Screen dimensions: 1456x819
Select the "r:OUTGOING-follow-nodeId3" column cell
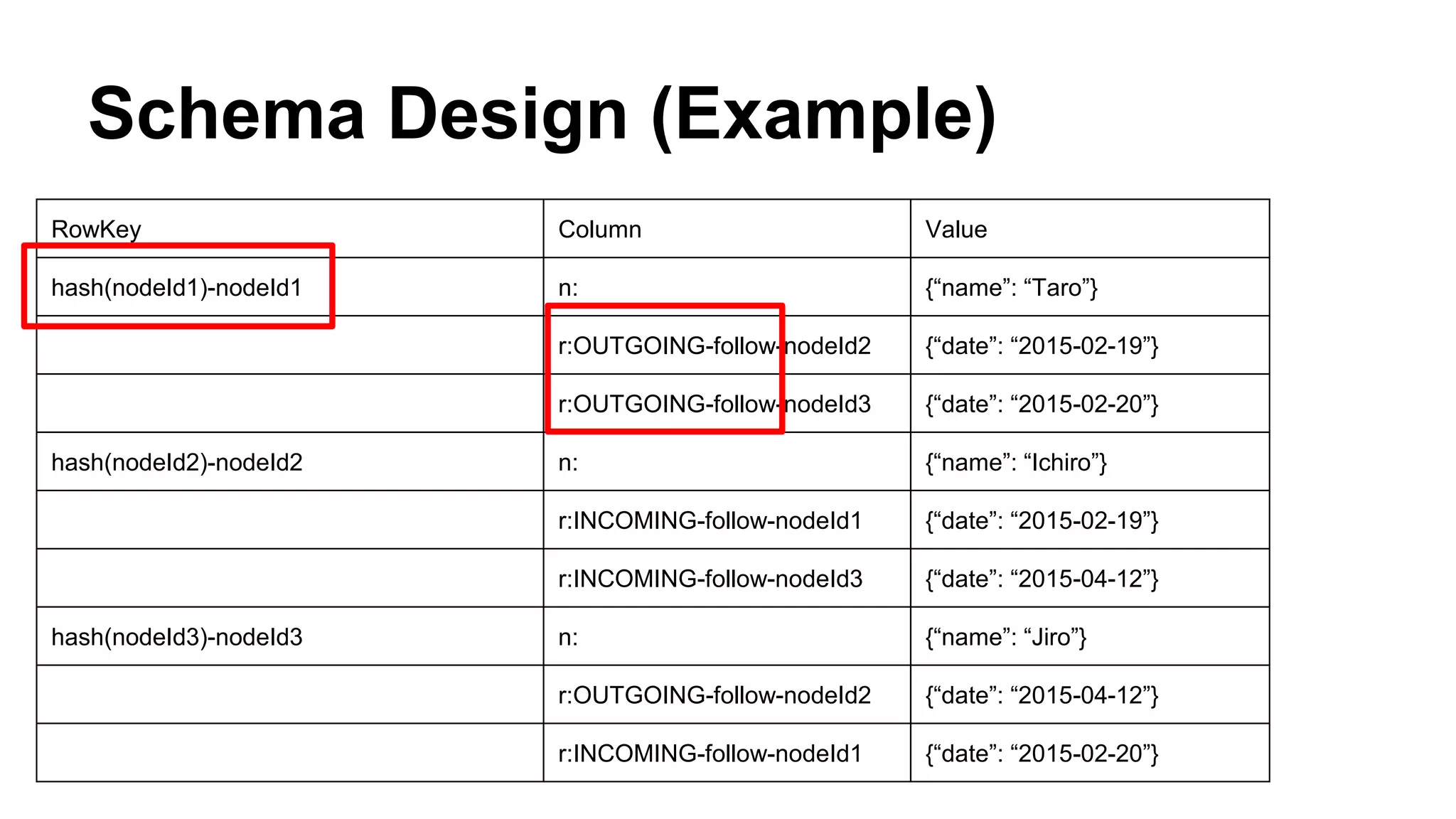(x=727, y=404)
